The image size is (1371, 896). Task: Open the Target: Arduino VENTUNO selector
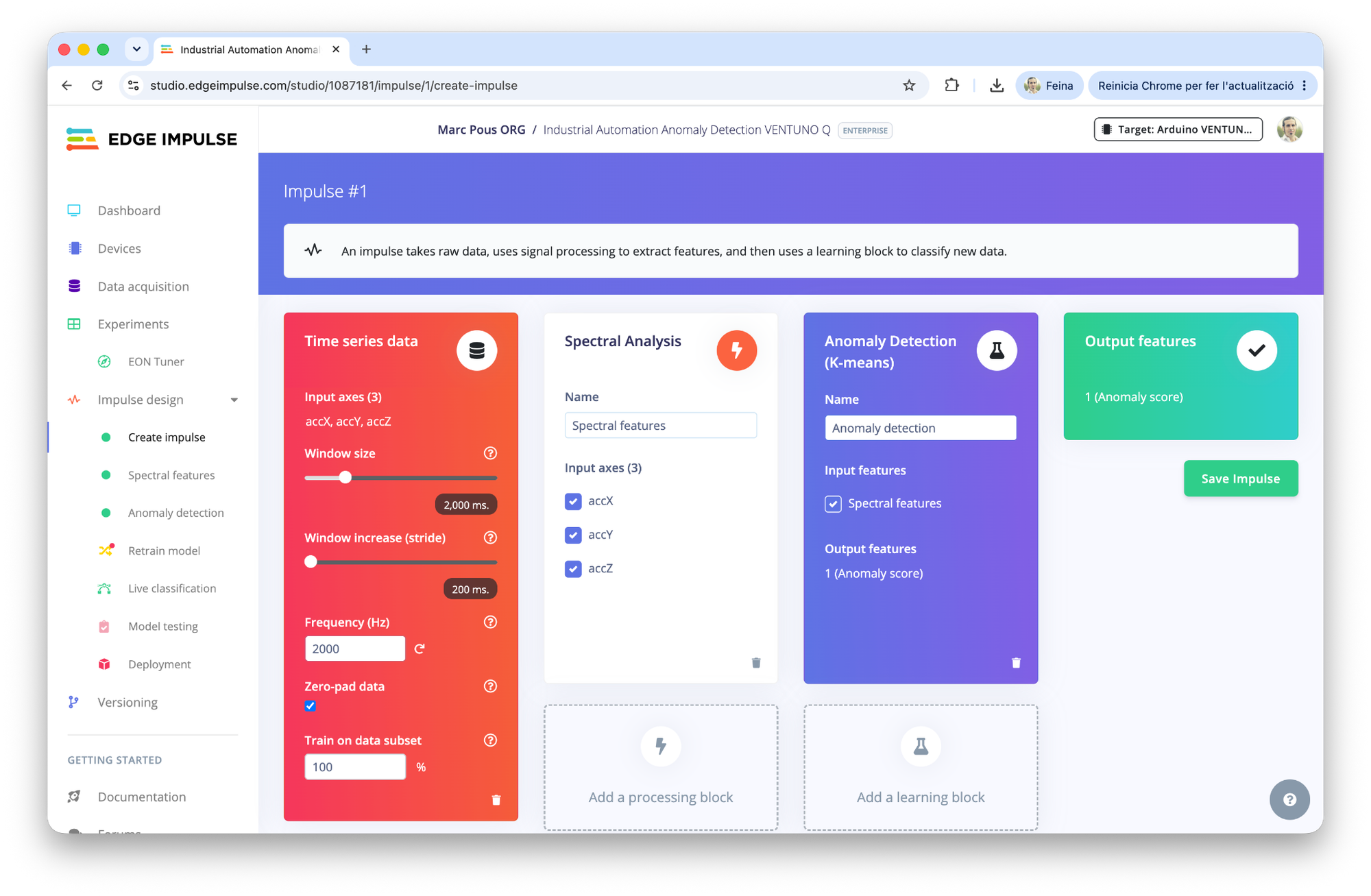[1178, 130]
